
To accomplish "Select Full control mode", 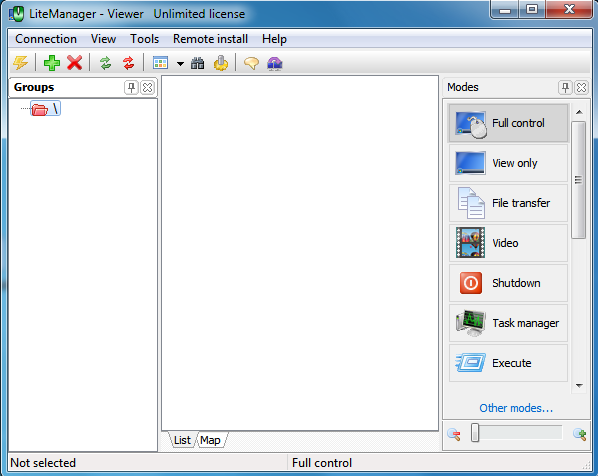I will pyautogui.click(x=508, y=123).
